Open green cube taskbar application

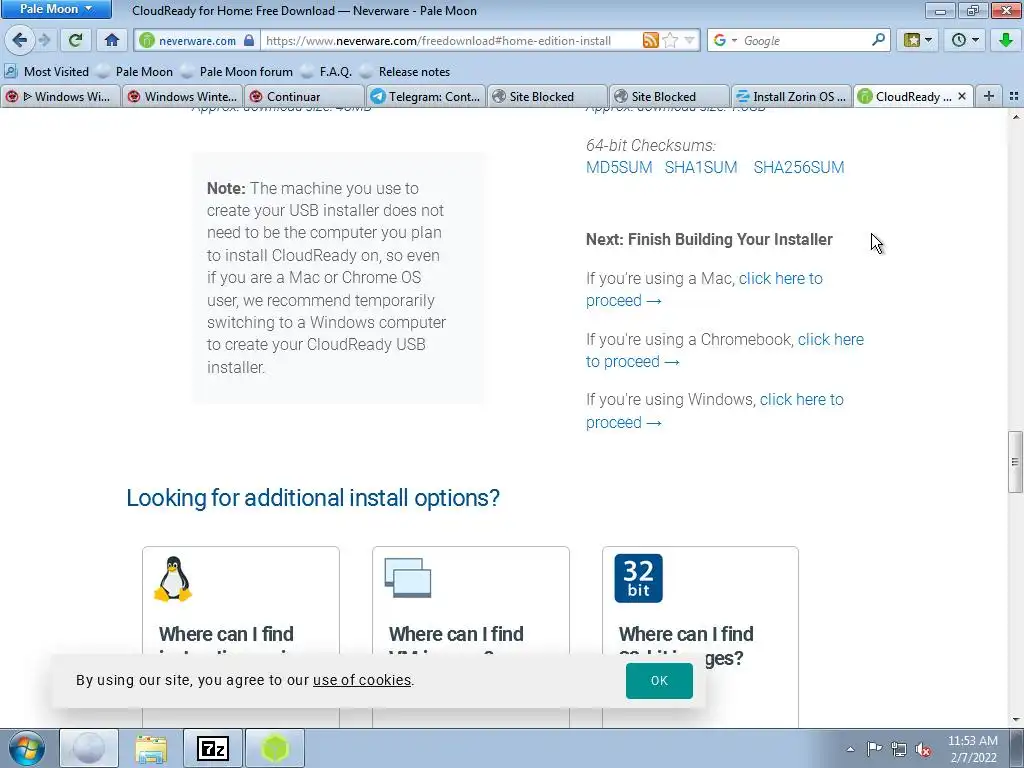(275, 748)
